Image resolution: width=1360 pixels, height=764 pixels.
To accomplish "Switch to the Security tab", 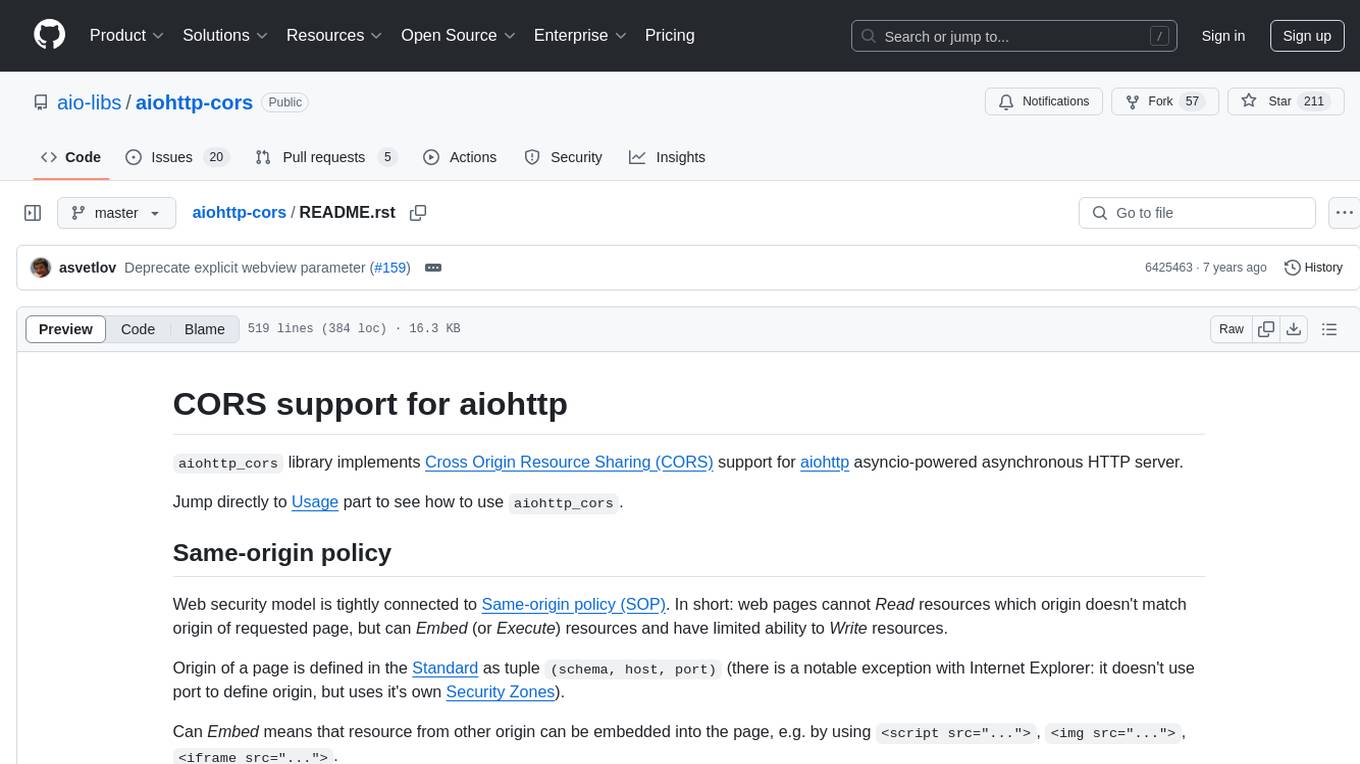I will [x=564, y=157].
